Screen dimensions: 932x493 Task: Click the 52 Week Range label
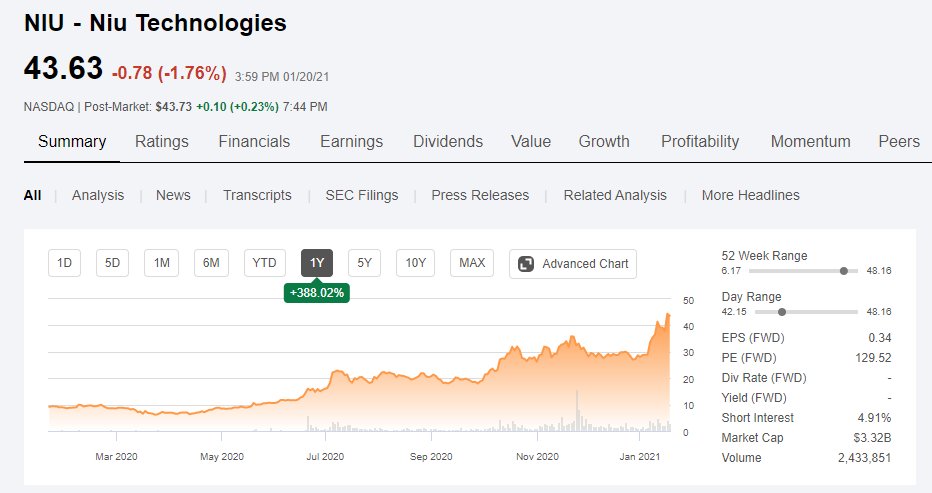[x=764, y=256]
